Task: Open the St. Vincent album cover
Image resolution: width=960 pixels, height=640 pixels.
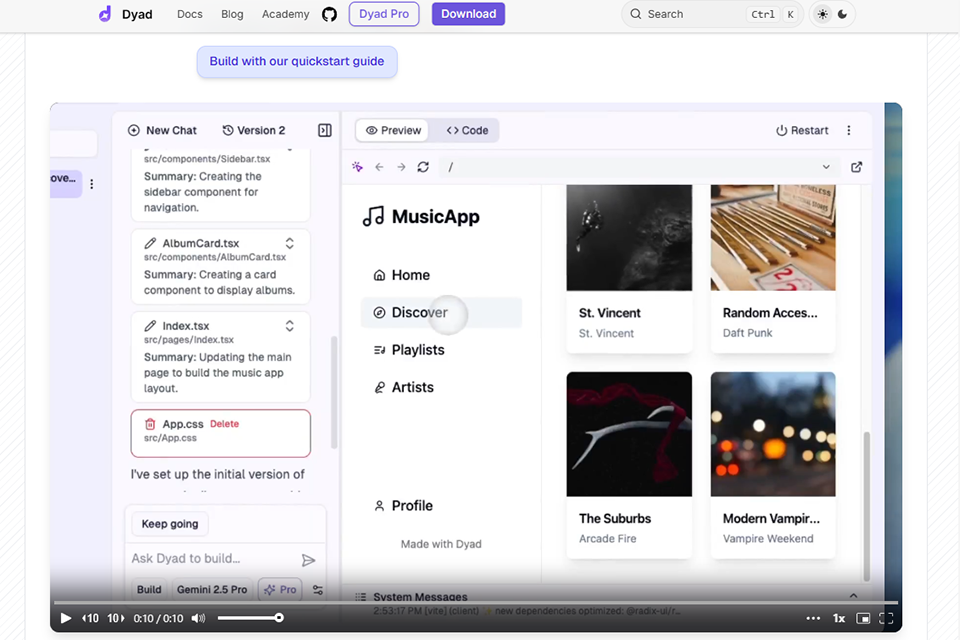Action: [629, 238]
